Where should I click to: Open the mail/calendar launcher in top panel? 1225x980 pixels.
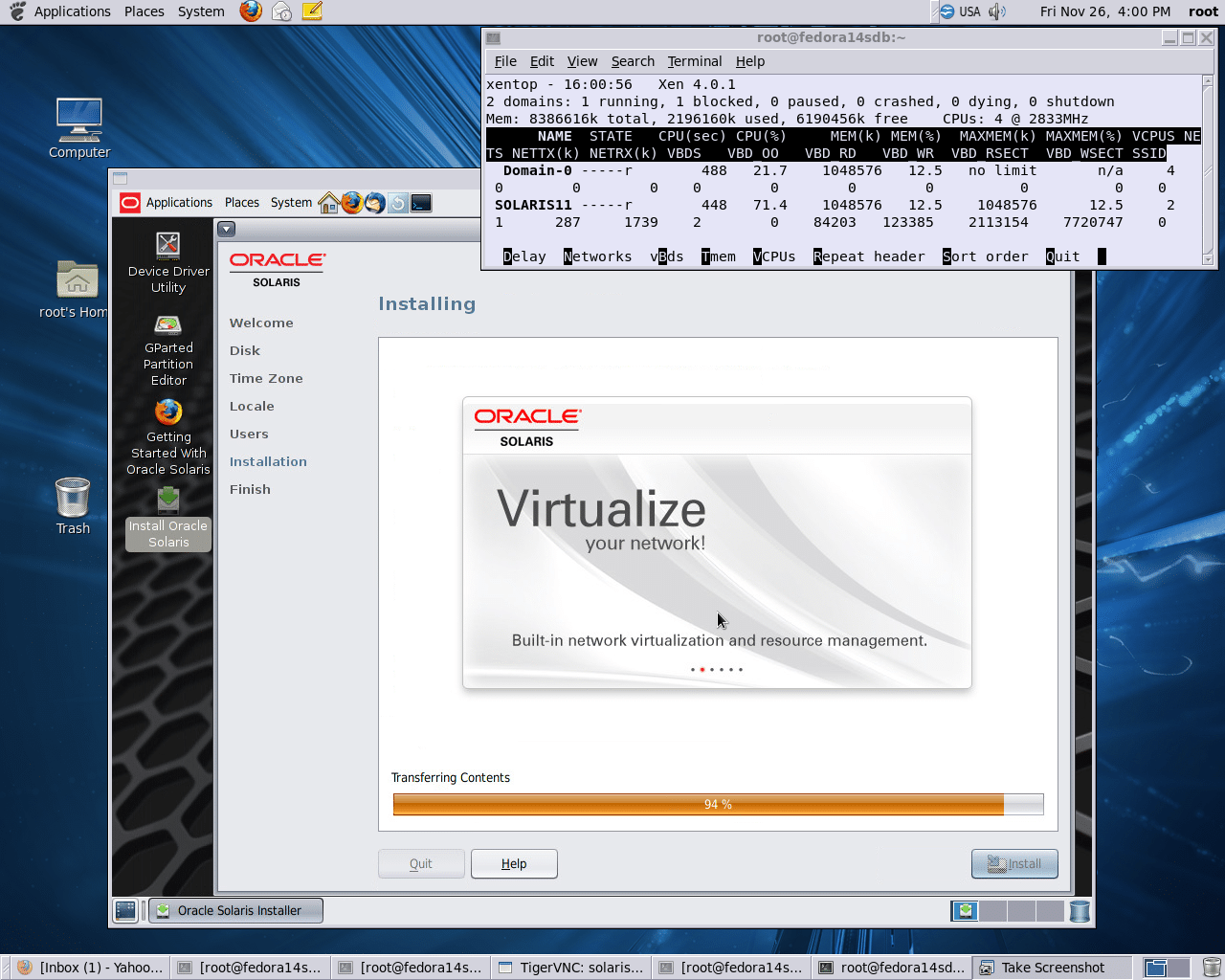point(281,11)
